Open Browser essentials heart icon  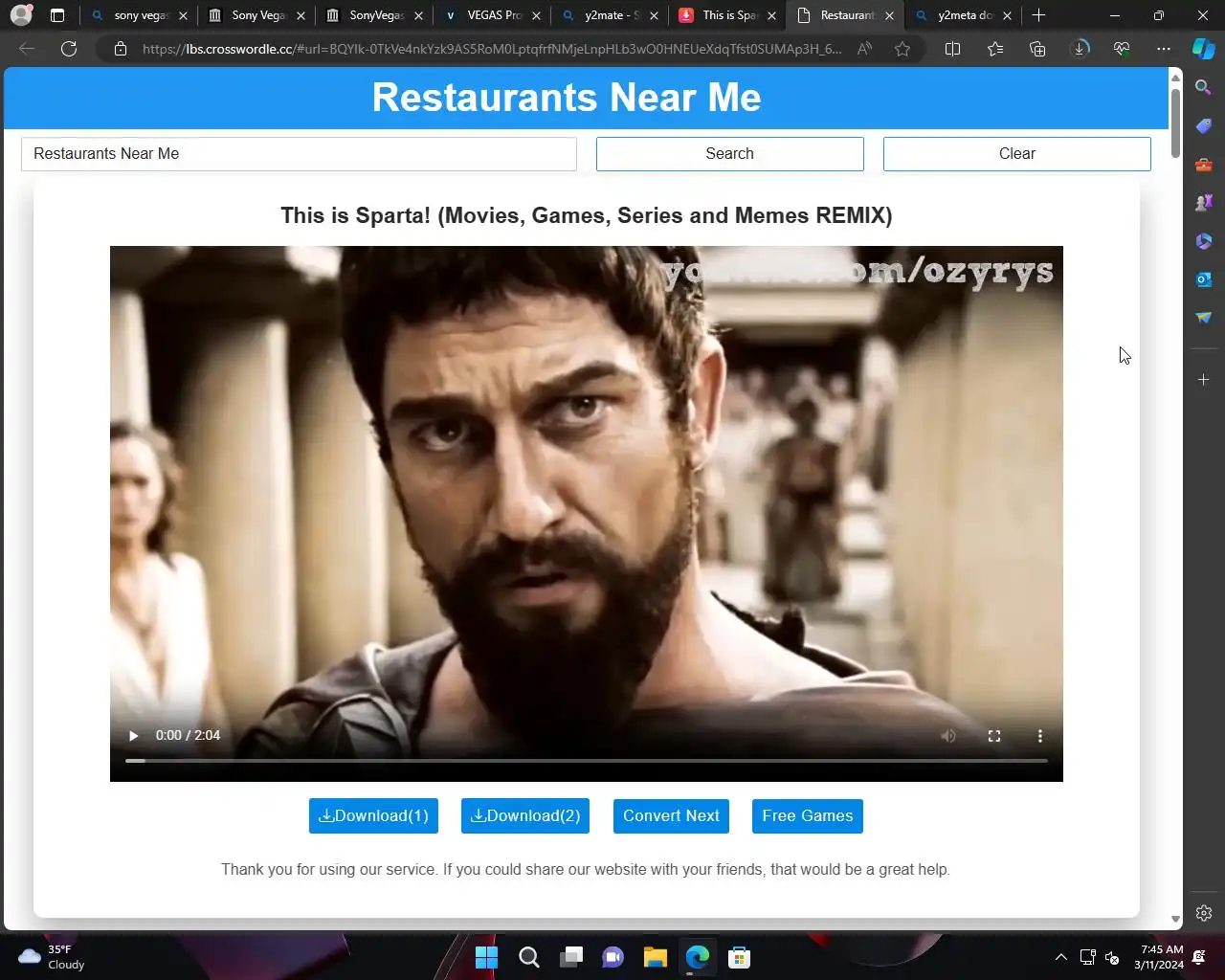[x=1122, y=49]
